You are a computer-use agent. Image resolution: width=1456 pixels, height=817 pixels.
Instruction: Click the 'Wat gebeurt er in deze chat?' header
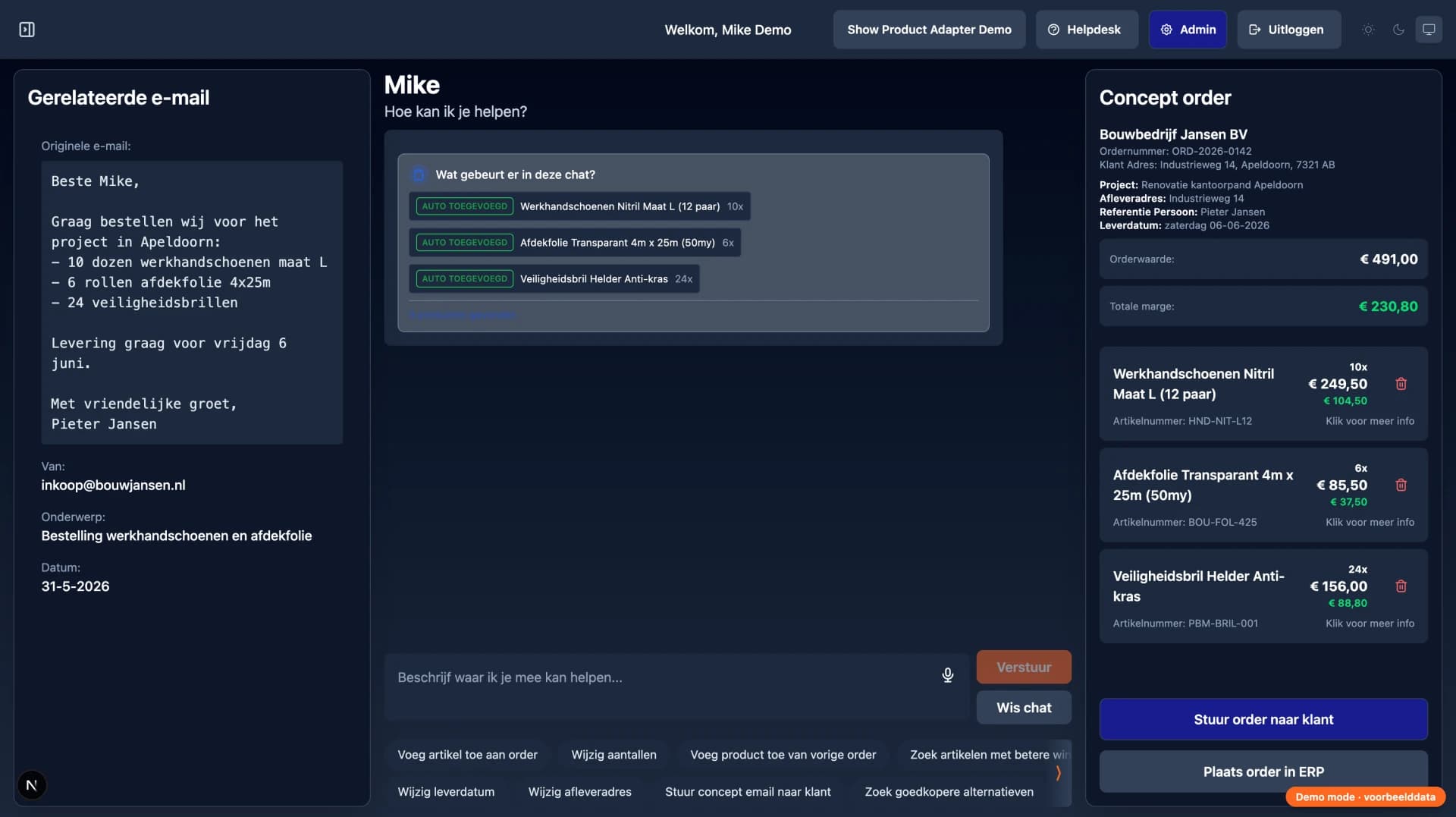click(x=515, y=174)
